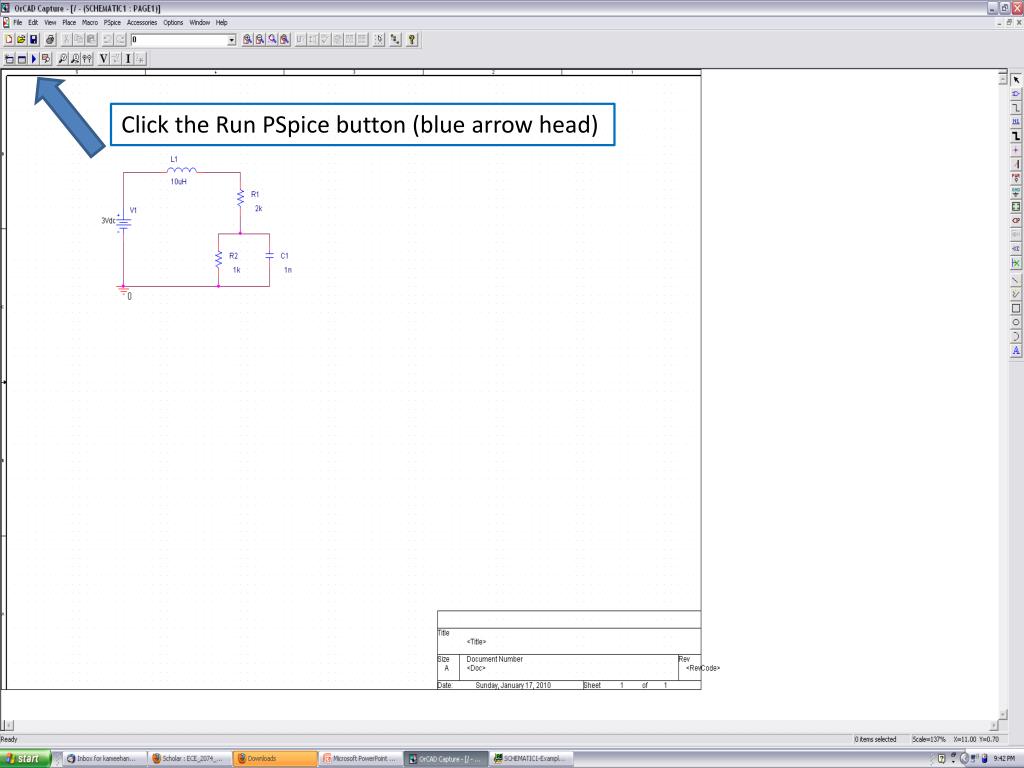Select the Place Part tool

point(1016,94)
